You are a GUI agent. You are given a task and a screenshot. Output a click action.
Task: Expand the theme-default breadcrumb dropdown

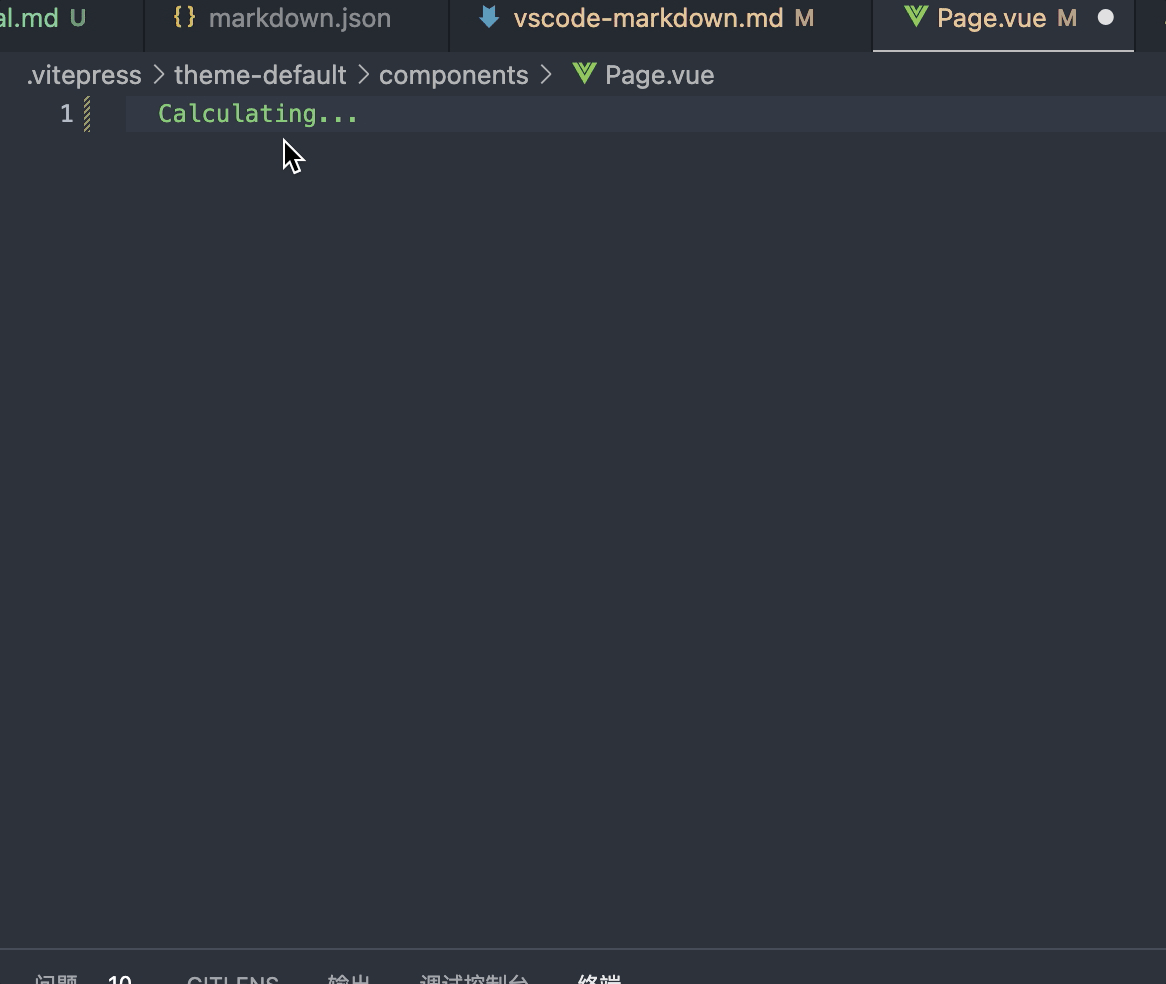260,74
